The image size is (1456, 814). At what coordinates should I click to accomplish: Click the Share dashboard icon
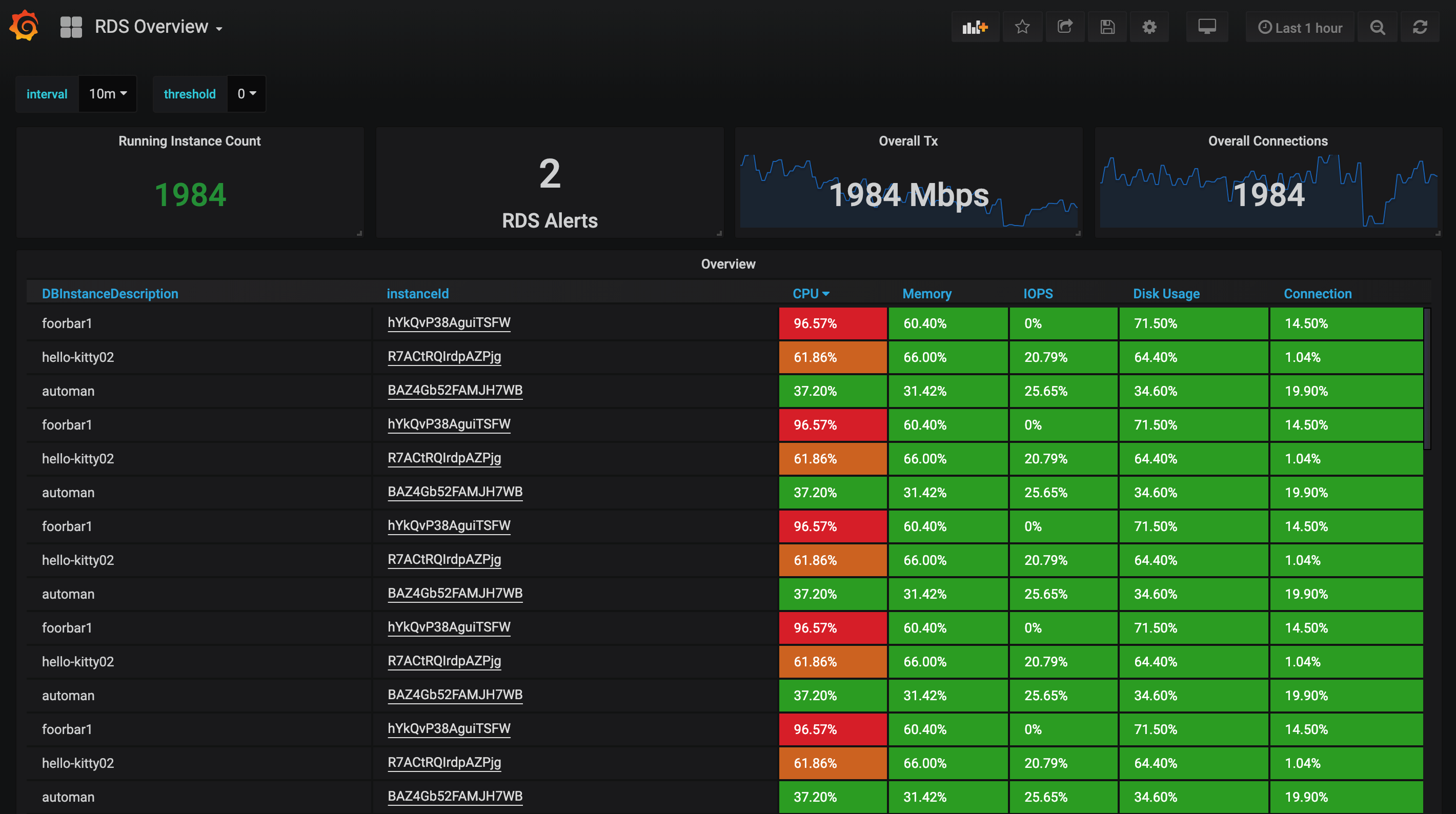tap(1065, 27)
